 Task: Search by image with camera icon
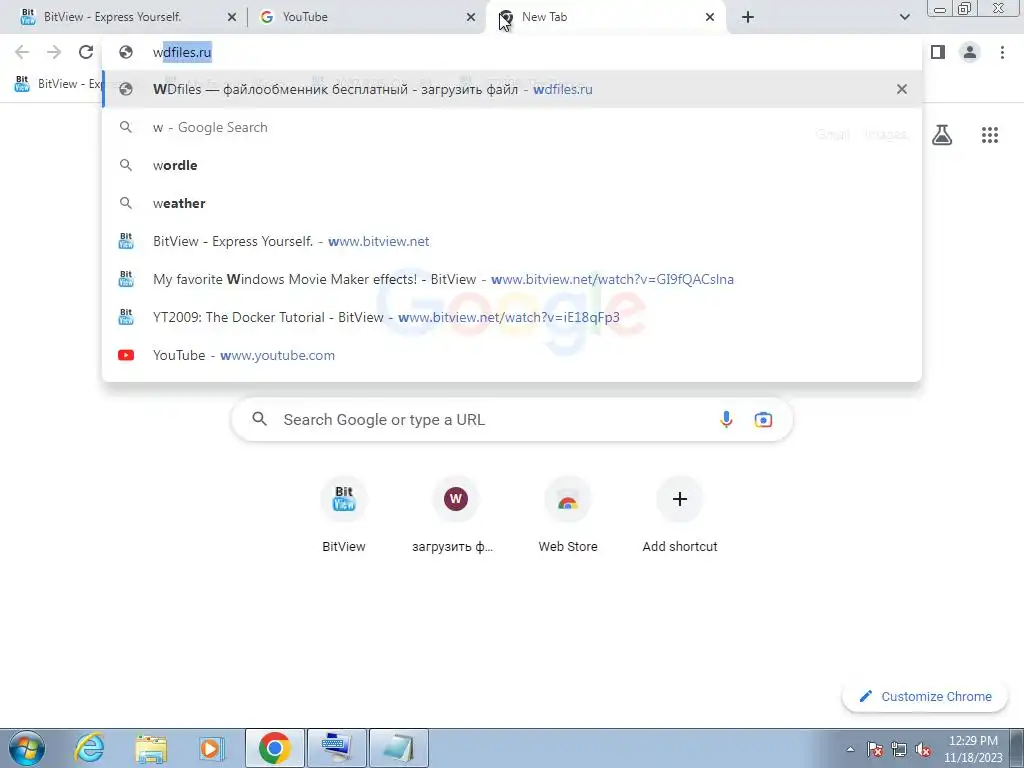(x=763, y=419)
